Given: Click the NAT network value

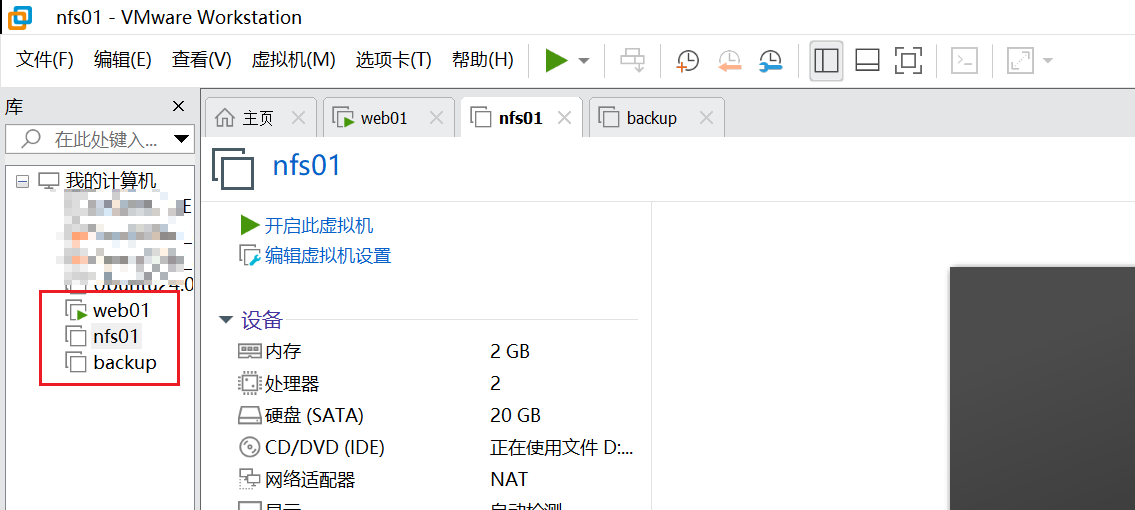Looking at the screenshot, I should tap(509, 479).
